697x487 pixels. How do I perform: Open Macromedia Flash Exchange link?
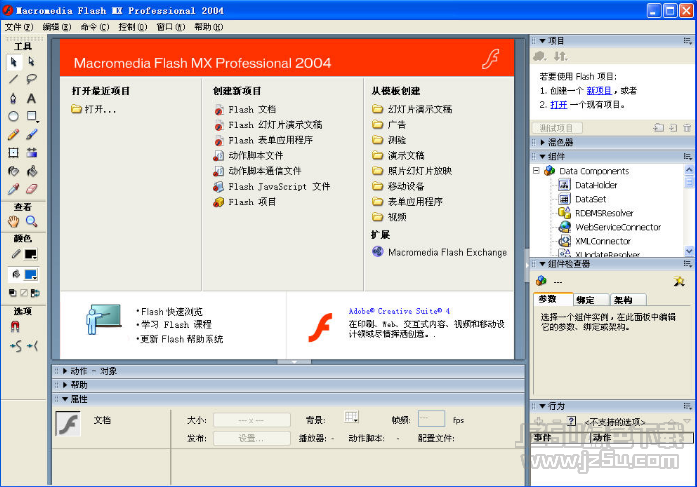(440, 252)
